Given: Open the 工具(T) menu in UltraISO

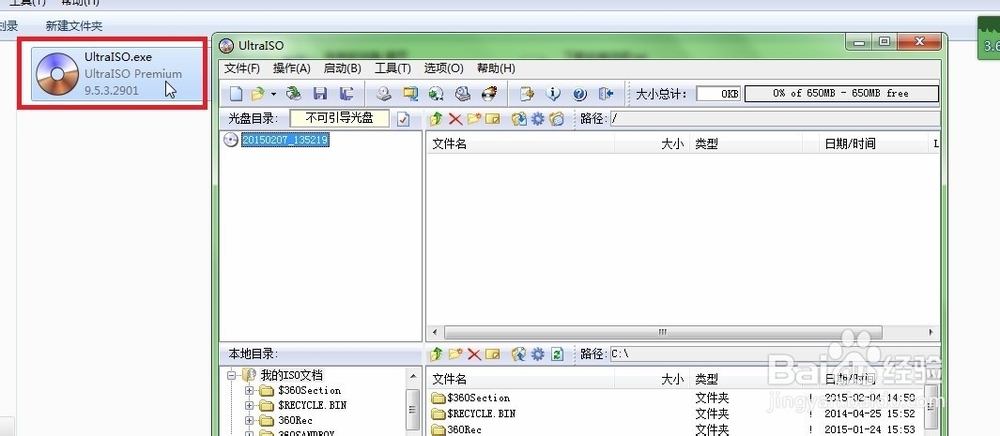Looking at the screenshot, I should coord(392,68).
